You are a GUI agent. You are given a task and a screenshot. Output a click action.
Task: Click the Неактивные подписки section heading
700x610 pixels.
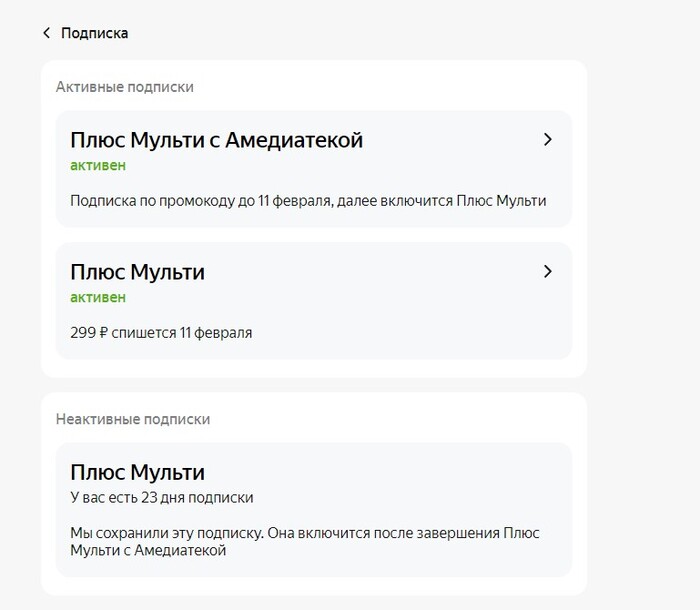point(133,419)
